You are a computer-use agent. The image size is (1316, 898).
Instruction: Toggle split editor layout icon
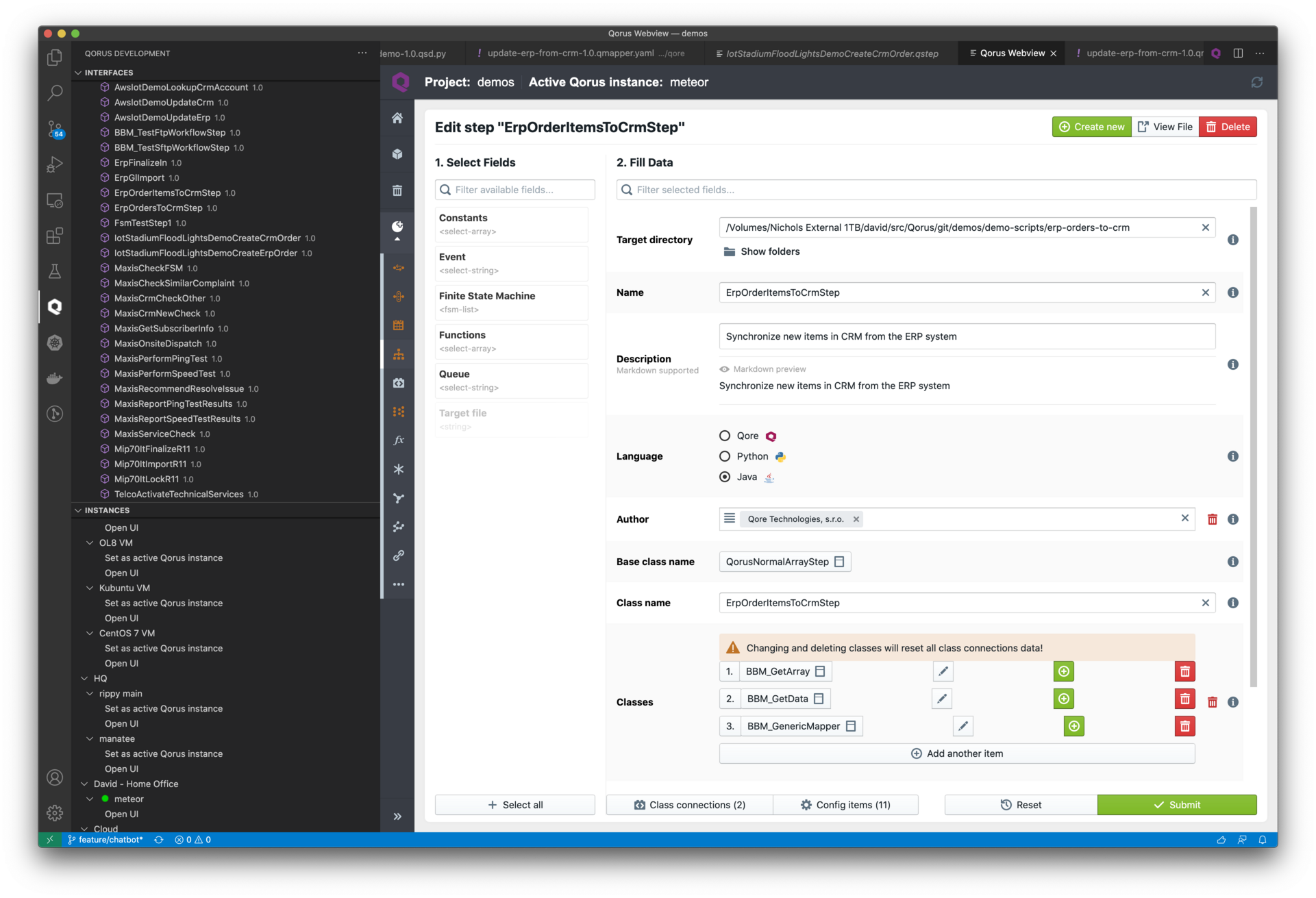1238,53
